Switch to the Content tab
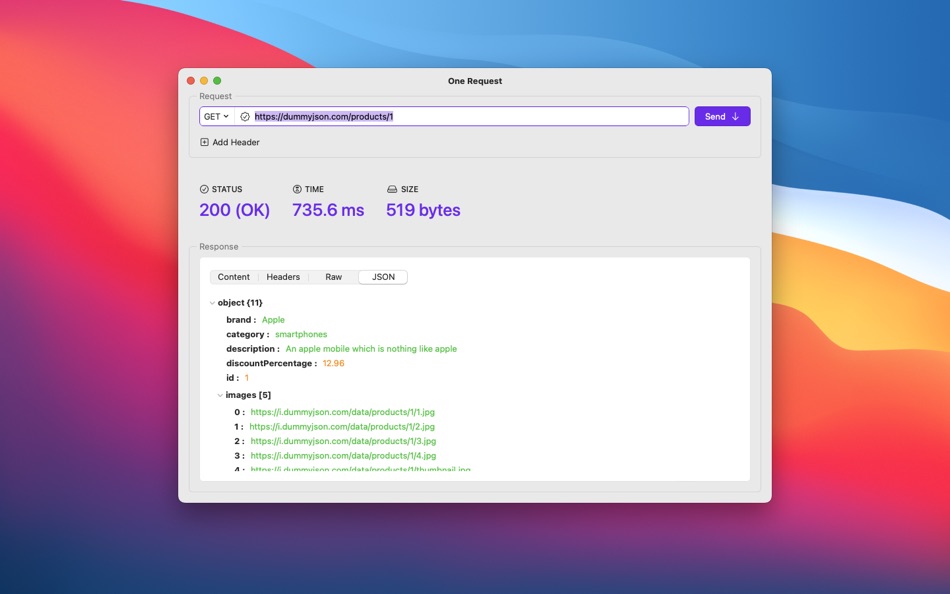950x594 pixels. pyautogui.click(x=233, y=277)
